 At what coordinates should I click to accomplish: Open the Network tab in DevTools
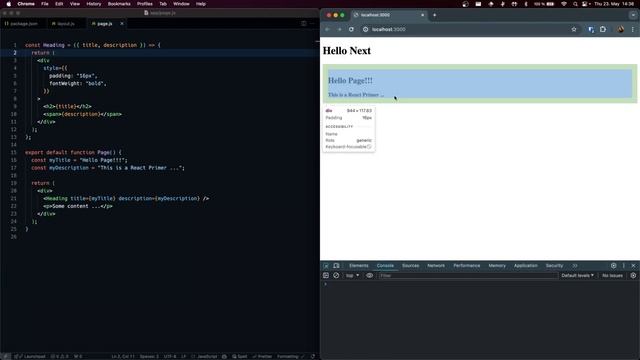(436, 266)
